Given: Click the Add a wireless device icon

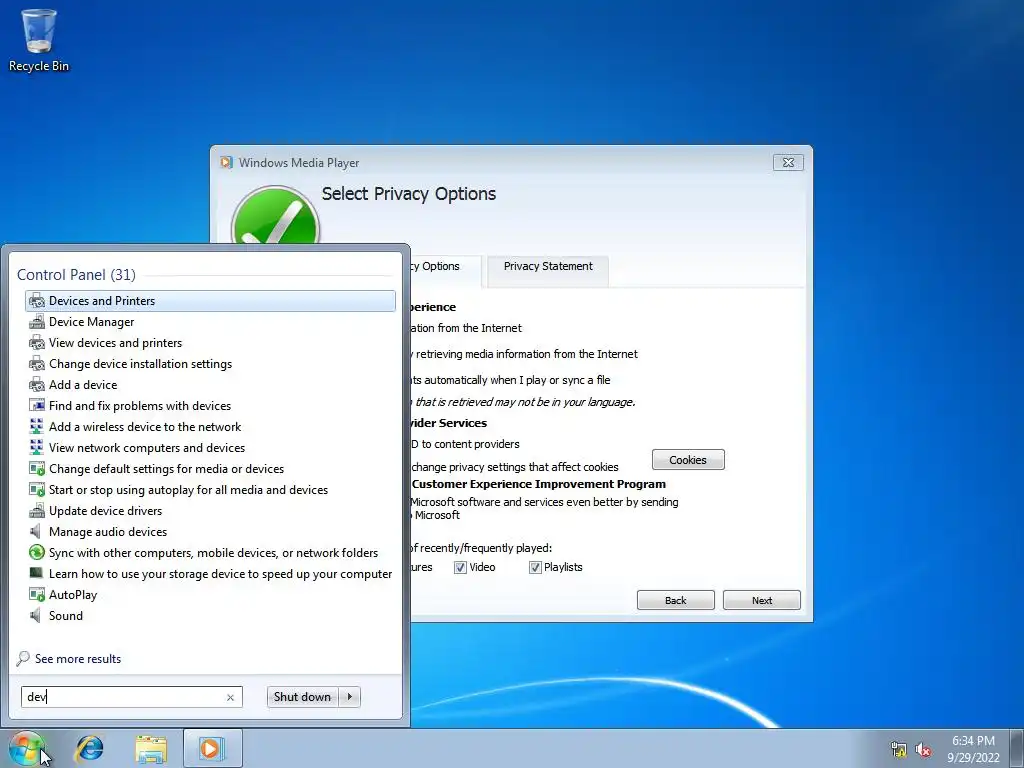Looking at the screenshot, I should [37, 426].
